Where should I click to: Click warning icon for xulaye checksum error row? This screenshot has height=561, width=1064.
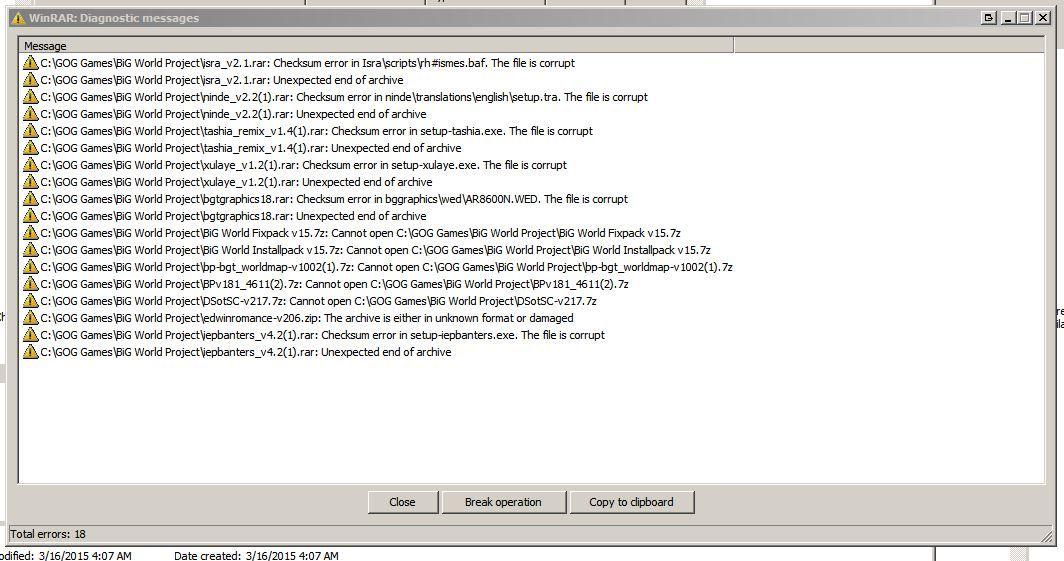30,164
